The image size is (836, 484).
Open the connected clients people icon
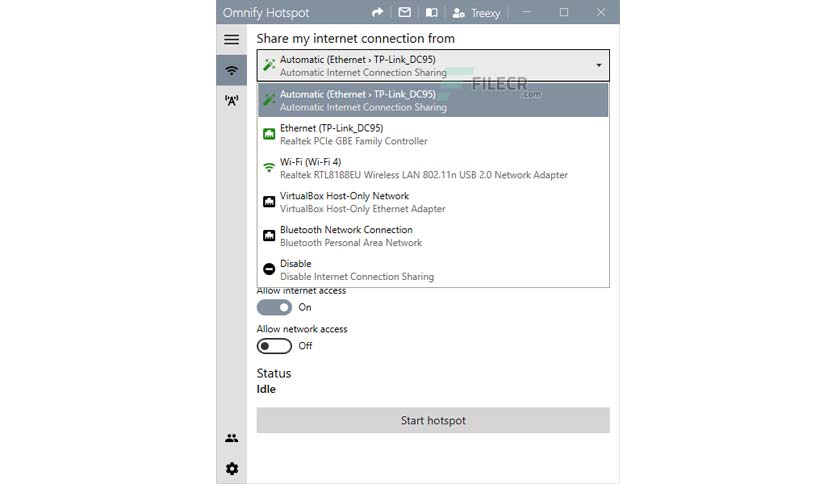click(231, 438)
